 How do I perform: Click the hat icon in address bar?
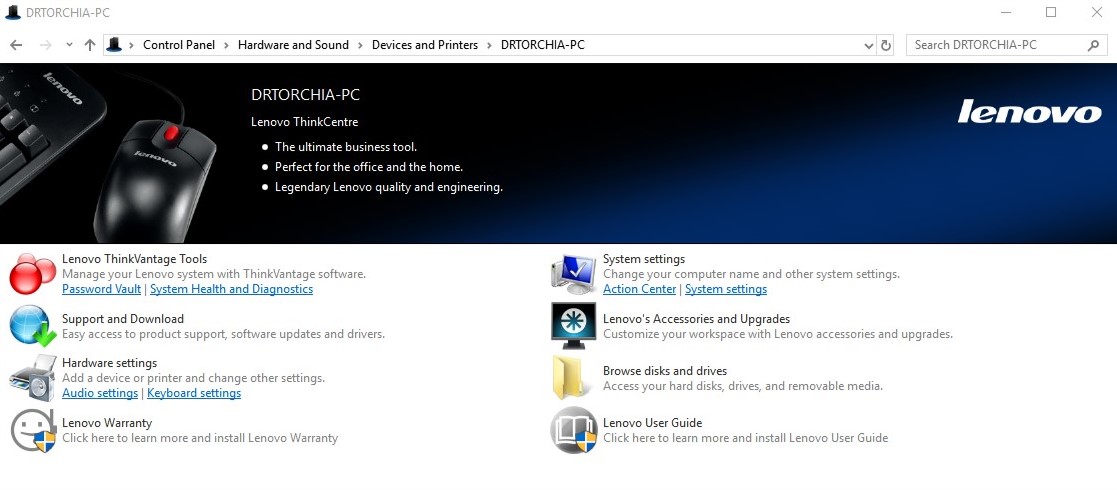[x=115, y=45]
